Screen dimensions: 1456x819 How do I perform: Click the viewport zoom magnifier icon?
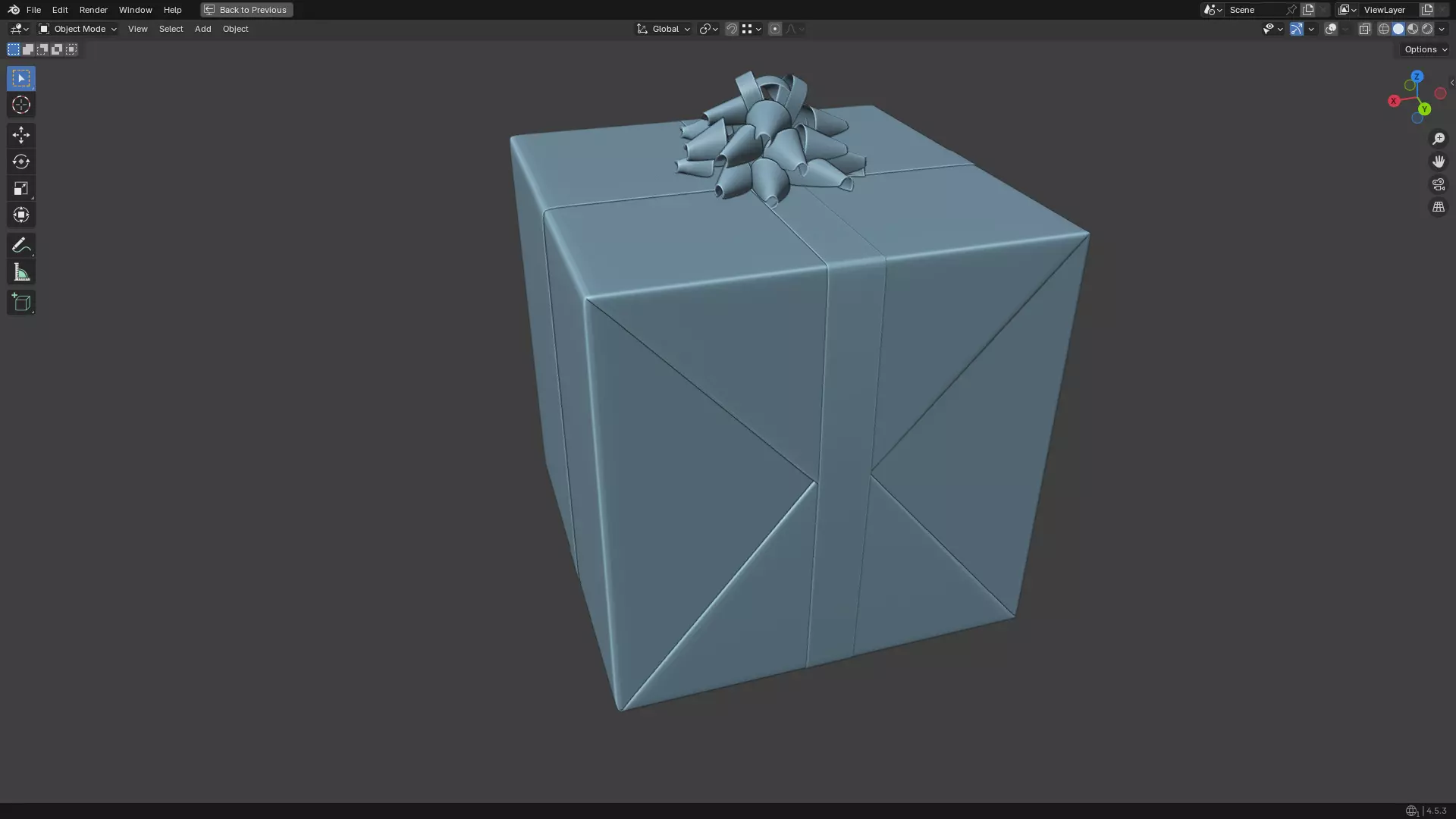1438,139
